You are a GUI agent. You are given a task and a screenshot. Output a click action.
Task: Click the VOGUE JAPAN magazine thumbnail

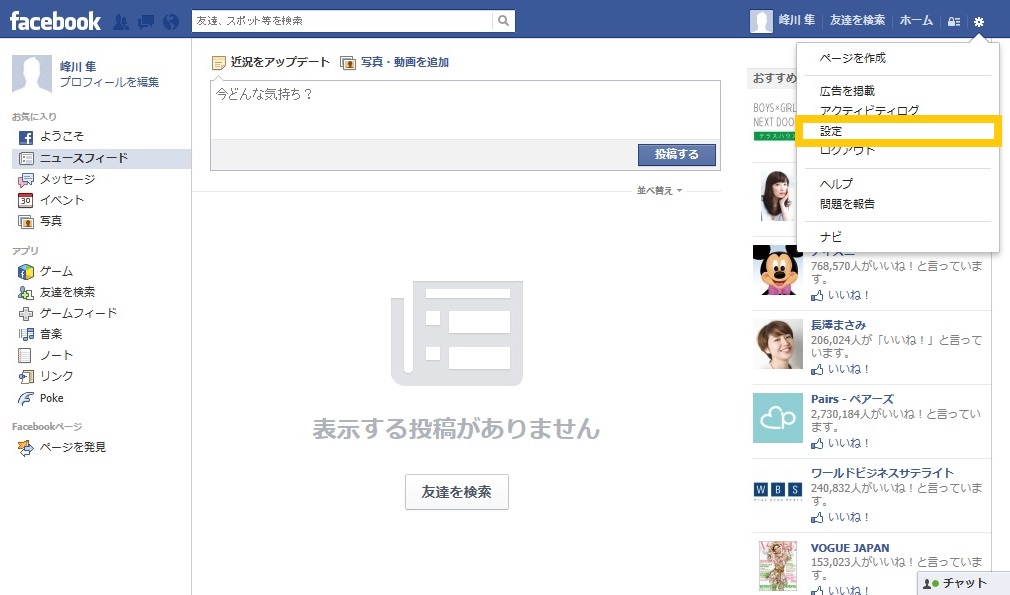[x=777, y=567]
